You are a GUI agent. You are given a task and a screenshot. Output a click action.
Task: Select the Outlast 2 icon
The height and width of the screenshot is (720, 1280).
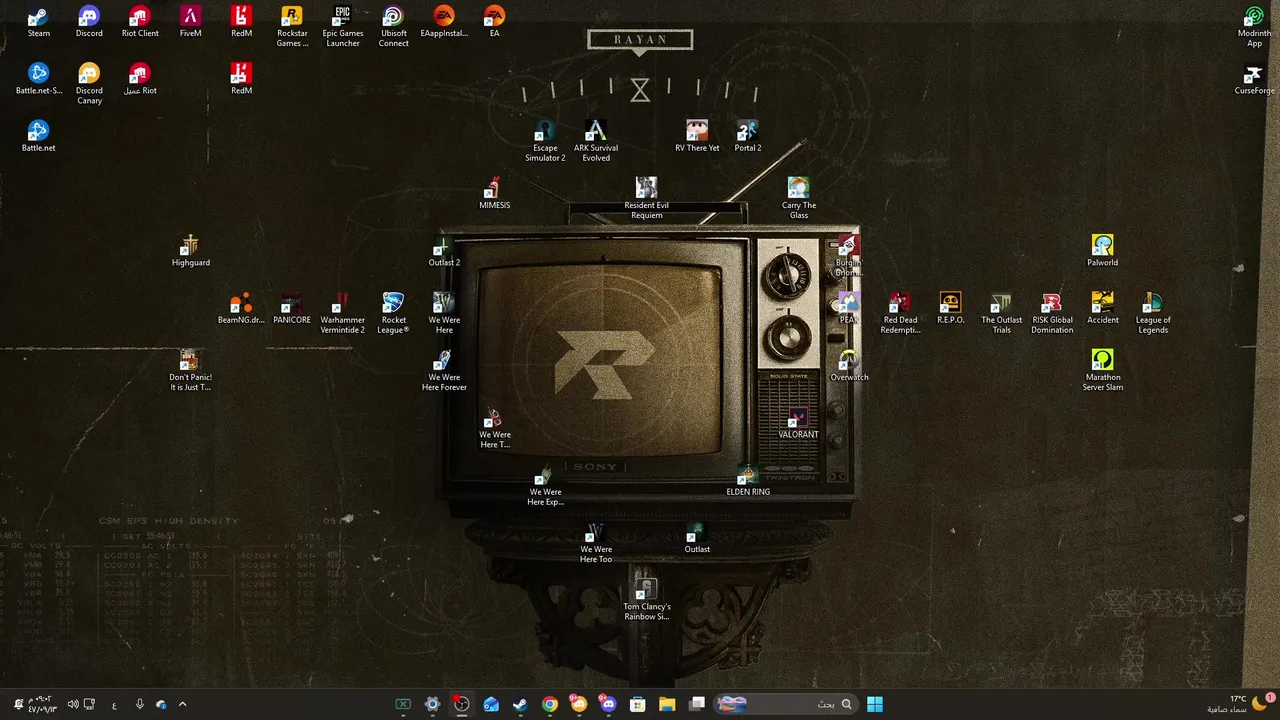444,251
